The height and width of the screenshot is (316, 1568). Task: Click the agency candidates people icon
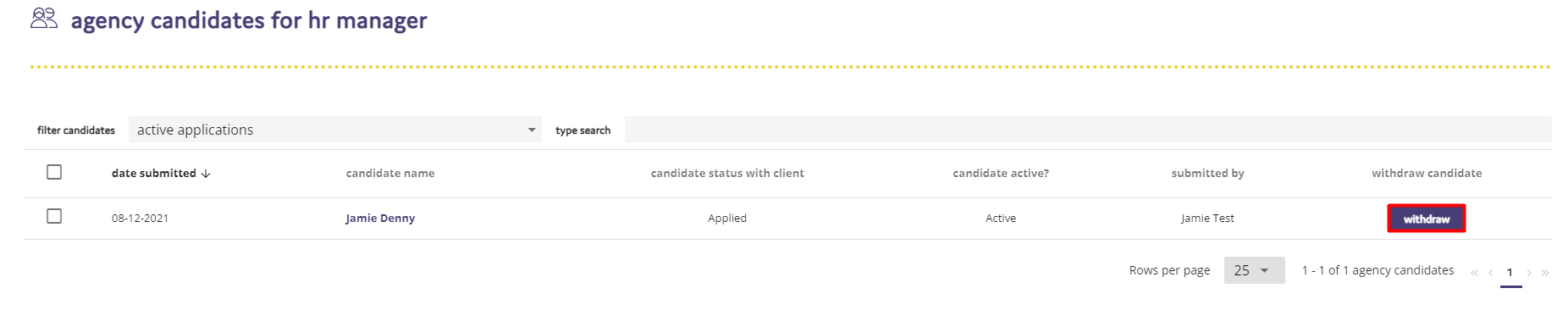[44, 18]
